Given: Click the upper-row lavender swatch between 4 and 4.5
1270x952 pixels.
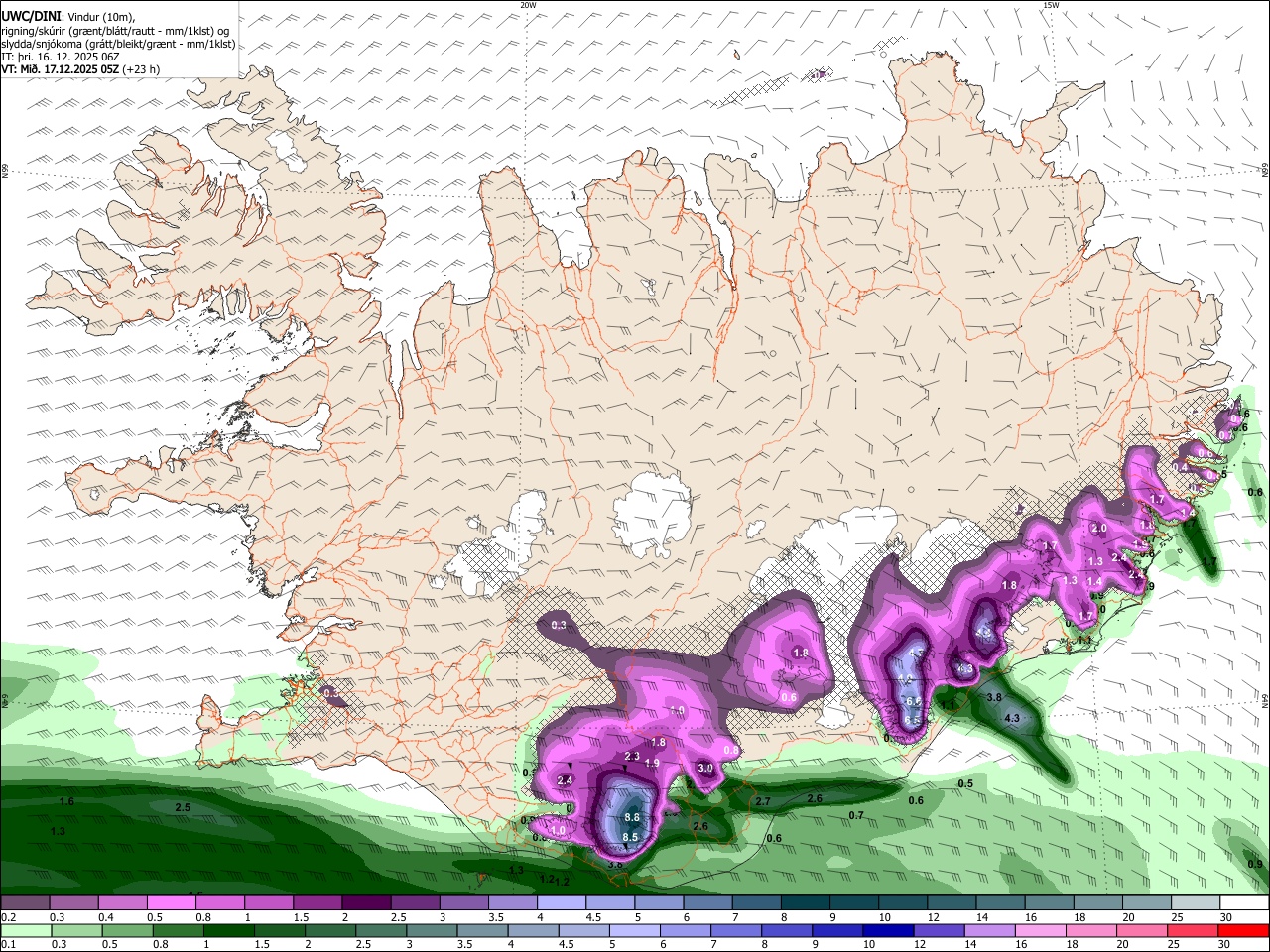Looking at the screenshot, I should click(x=560, y=902).
